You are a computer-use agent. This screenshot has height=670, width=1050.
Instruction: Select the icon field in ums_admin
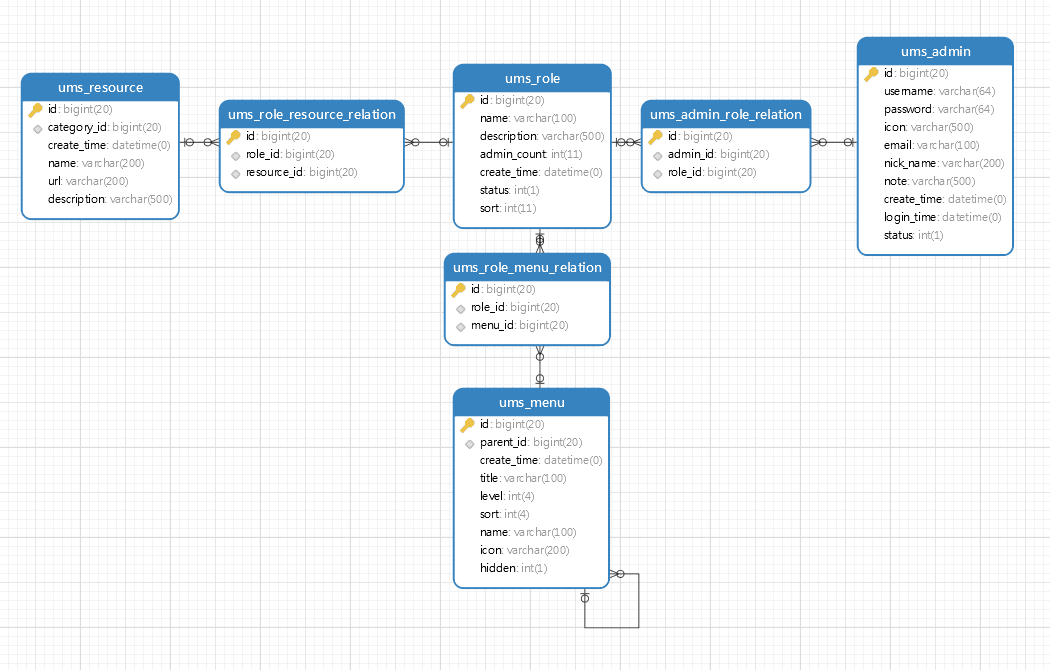point(928,127)
